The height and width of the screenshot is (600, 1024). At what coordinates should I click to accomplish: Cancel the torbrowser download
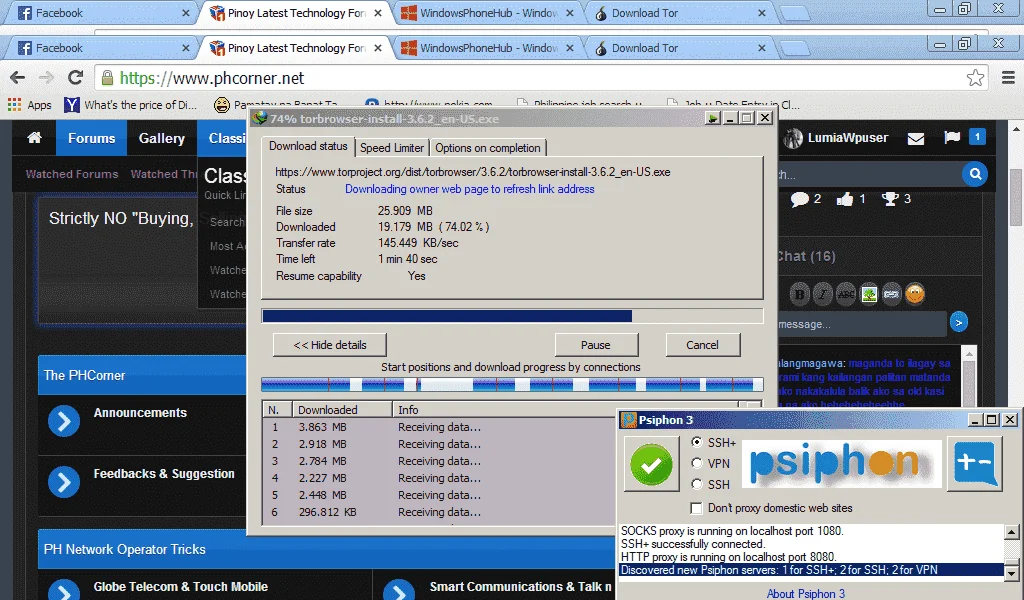tap(702, 345)
